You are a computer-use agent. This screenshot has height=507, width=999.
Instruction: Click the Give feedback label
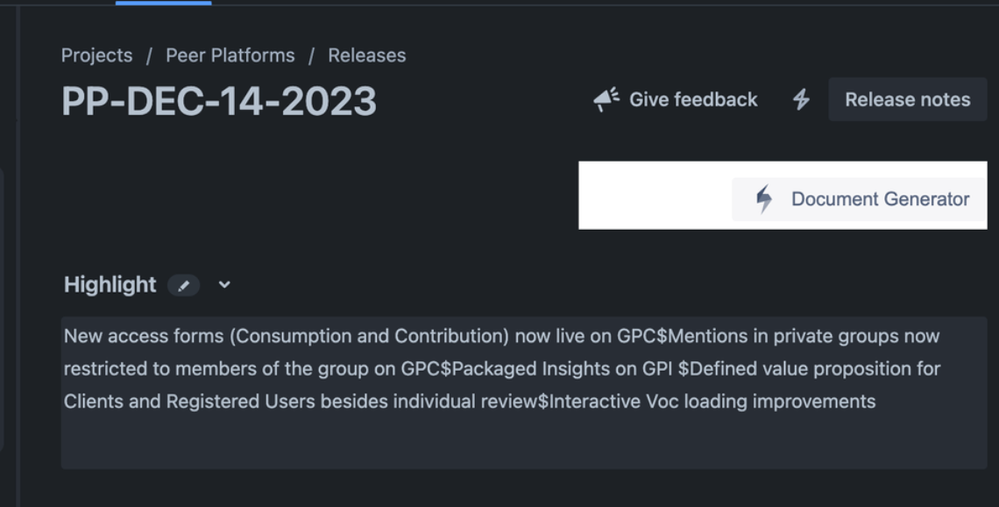[693, 99]
